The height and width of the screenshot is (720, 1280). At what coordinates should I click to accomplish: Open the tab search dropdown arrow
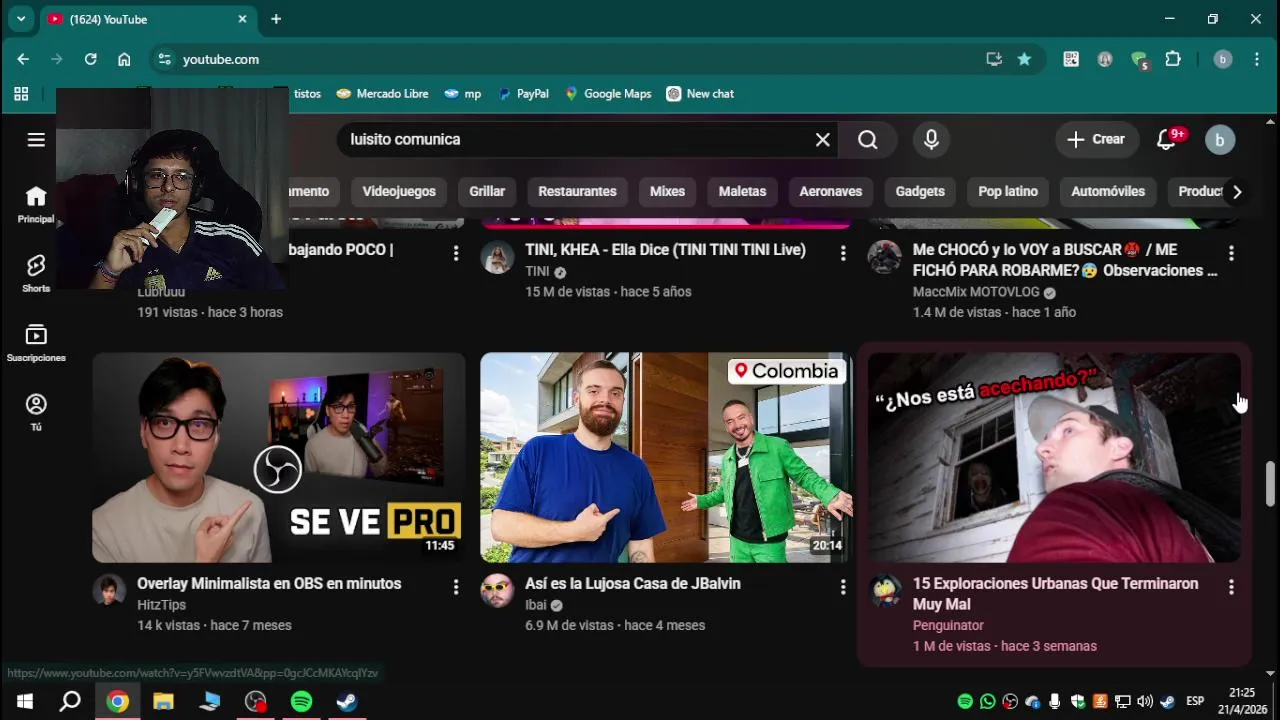pos(21,19)
